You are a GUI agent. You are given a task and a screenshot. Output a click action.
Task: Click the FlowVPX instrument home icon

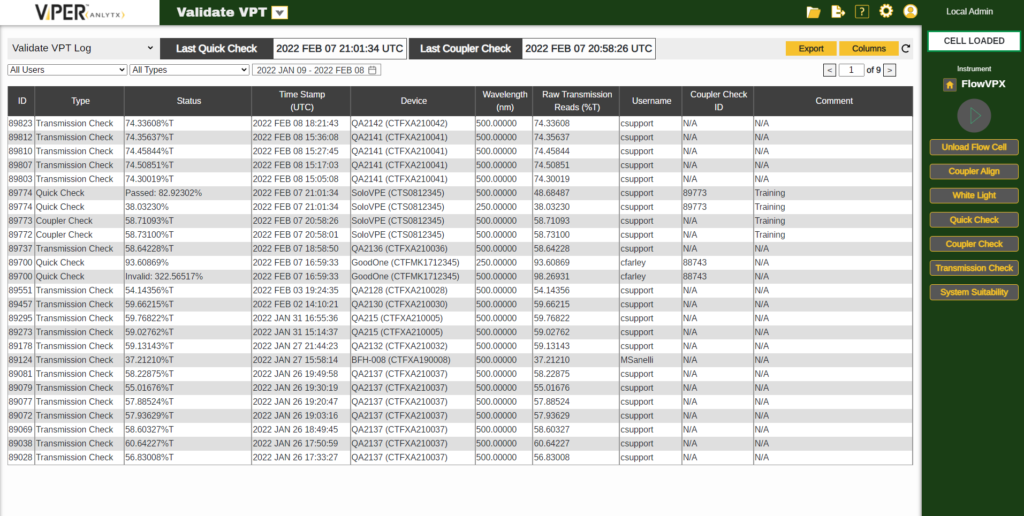coord(949,85)
